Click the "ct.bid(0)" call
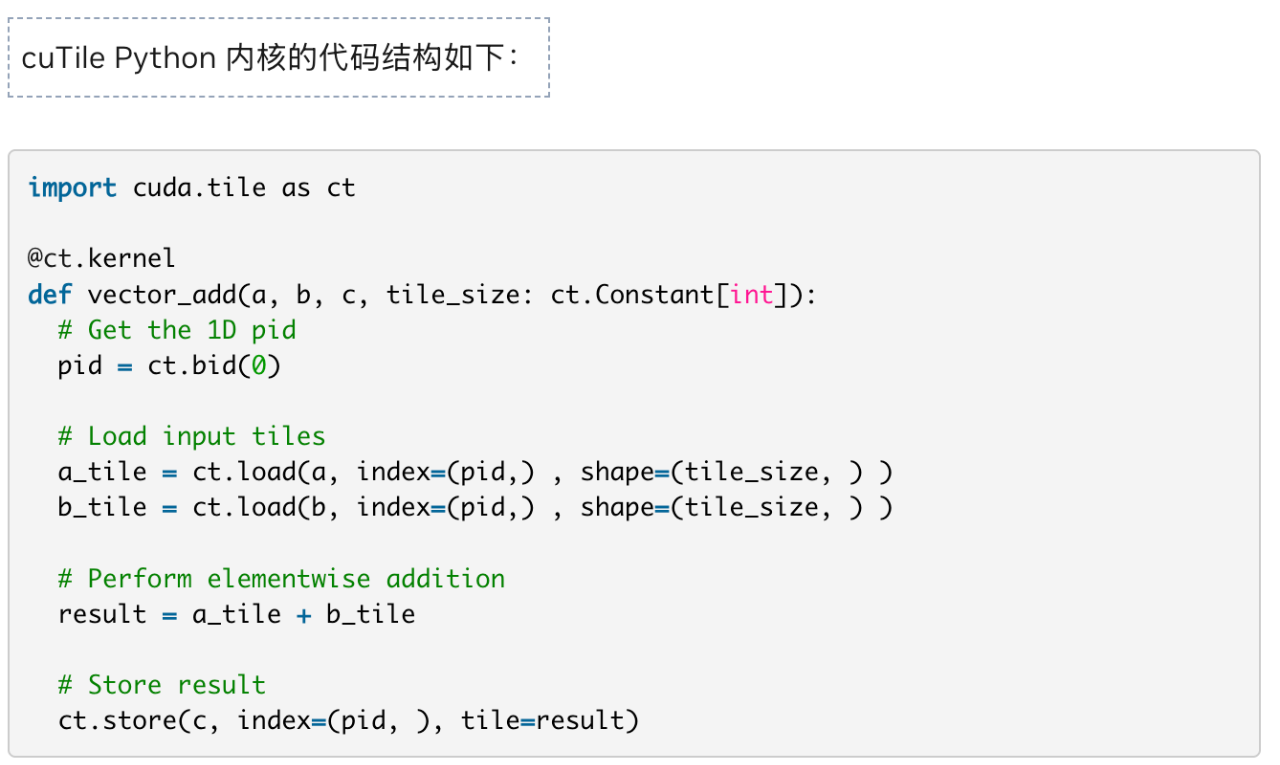The width and height of the screenshot is (1280, 765). (x=214, y=365)
